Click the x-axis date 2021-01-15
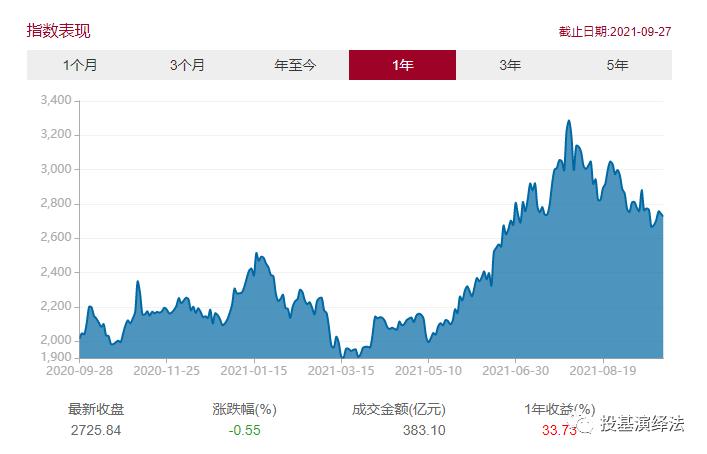 (x=254, y=371)
